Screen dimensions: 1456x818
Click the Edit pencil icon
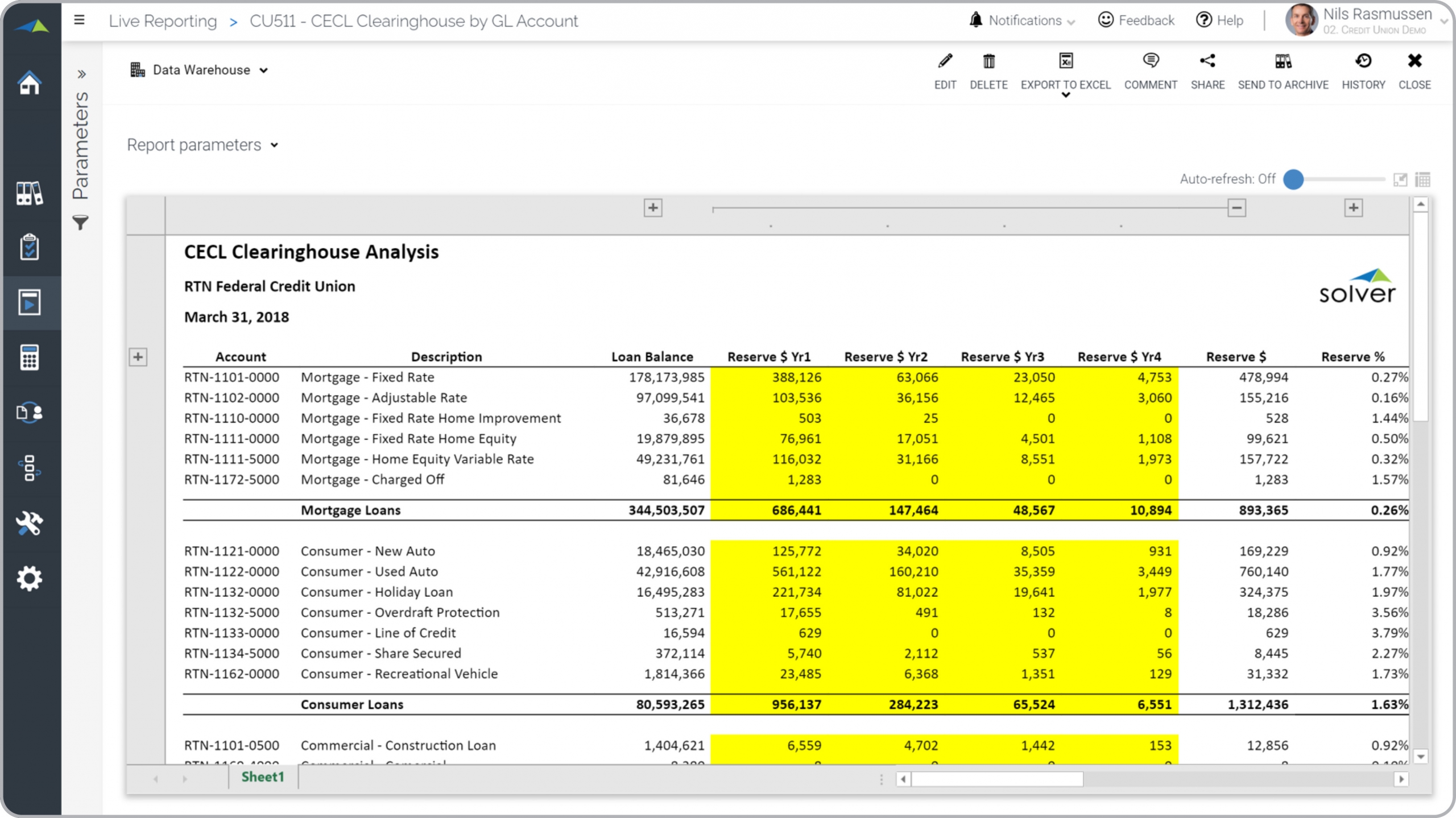click(945, 61)
